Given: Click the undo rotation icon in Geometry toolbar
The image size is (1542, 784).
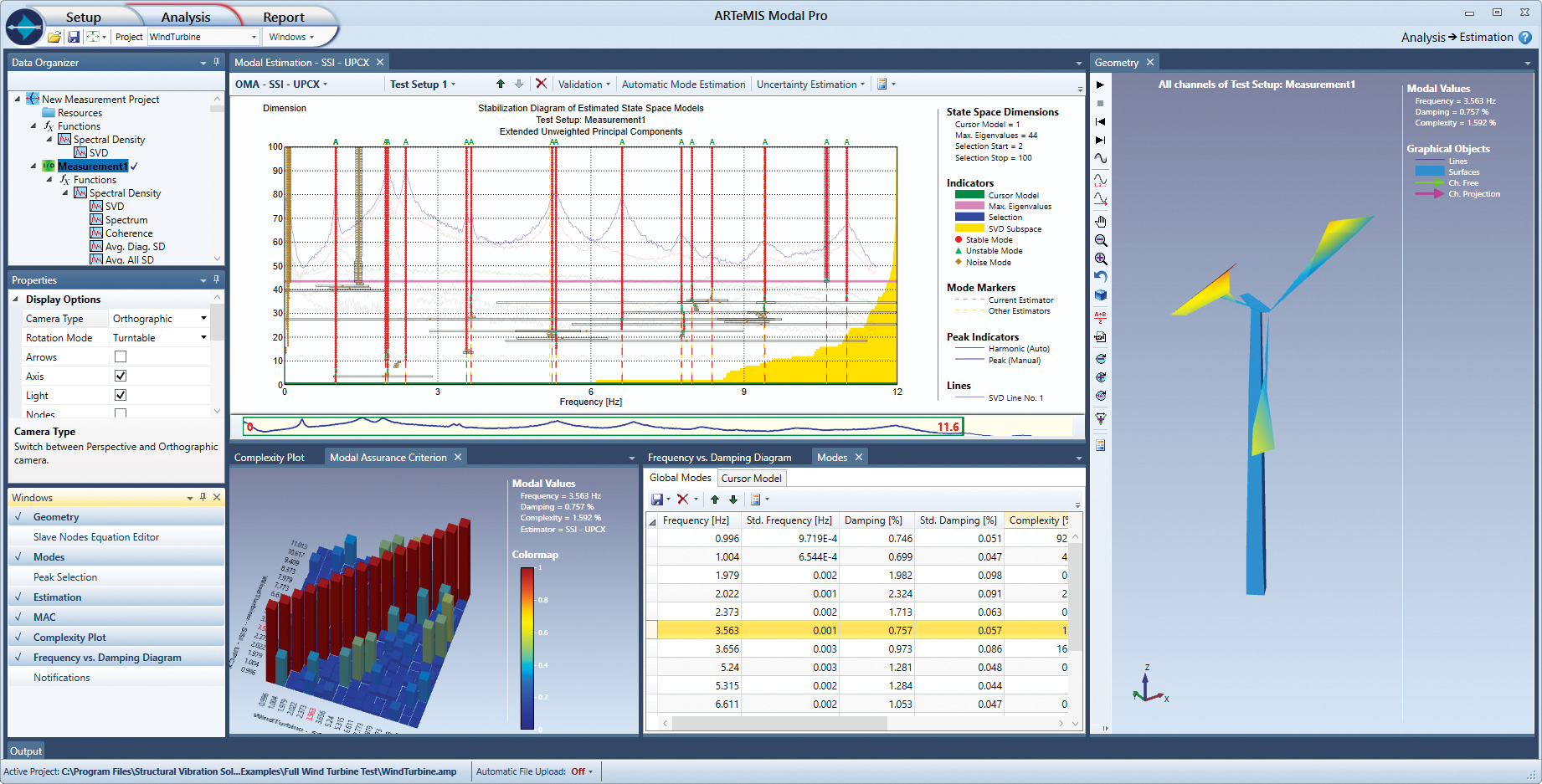Looking at the screenshot, I should (x=1100, y=277).
